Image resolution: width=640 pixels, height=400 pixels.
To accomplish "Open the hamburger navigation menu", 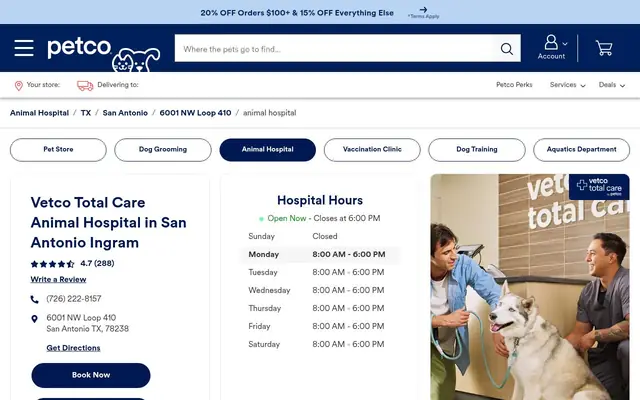I will coord(24,48).
